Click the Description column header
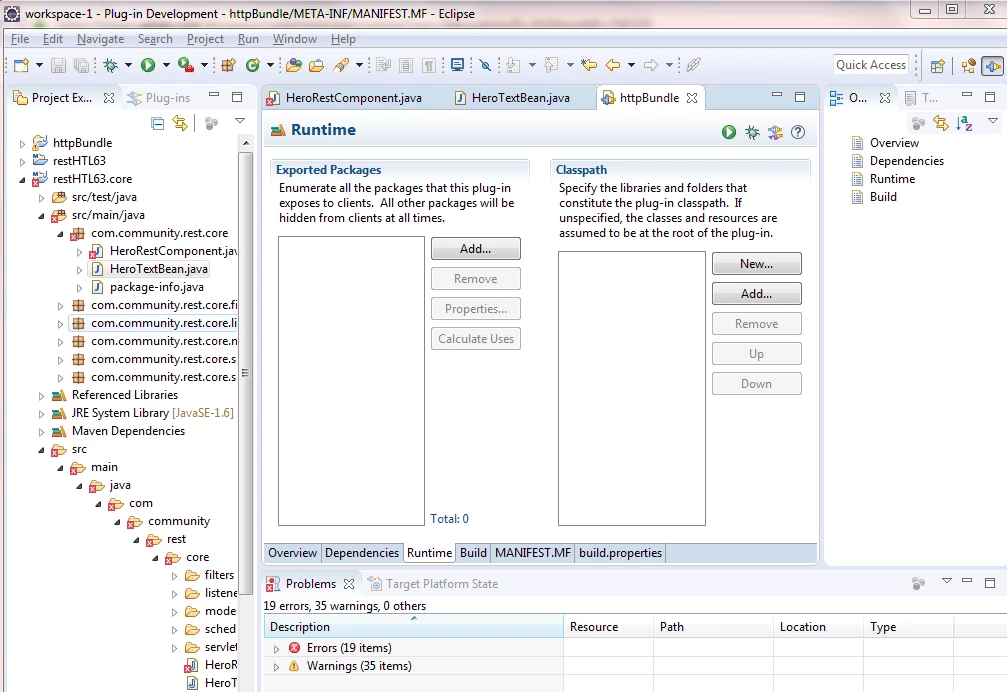The image size is (1007, 692). (x=414, y=627)
